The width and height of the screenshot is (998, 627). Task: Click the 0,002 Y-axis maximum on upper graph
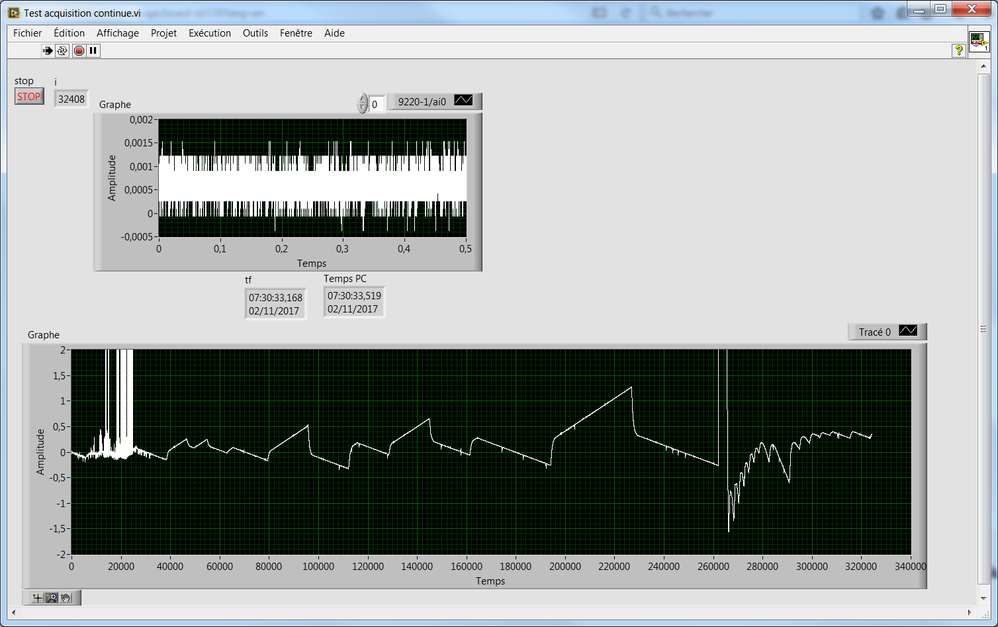[141, 120]
